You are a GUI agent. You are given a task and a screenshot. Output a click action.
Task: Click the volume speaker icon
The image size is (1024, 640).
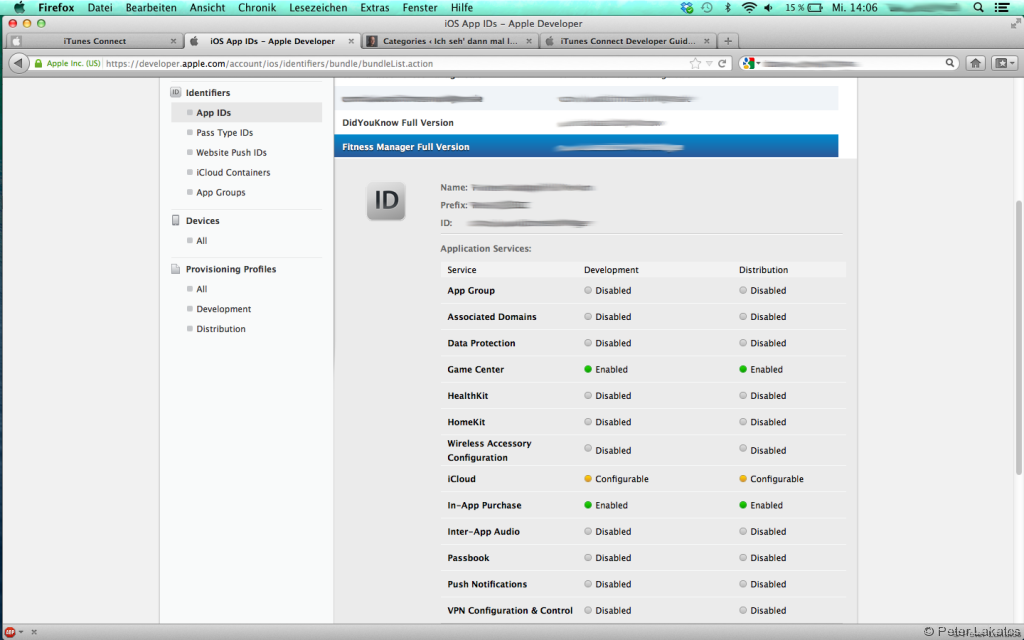pos(769,7)
